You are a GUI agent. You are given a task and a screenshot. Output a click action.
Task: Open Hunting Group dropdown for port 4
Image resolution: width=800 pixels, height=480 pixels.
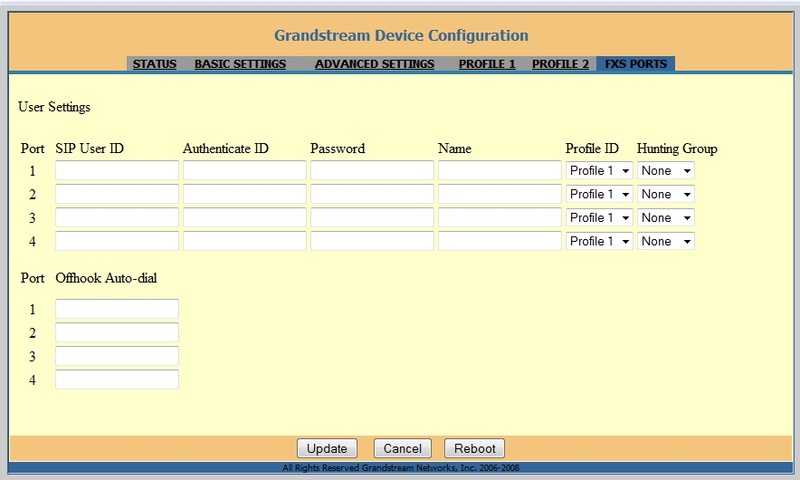666,241
